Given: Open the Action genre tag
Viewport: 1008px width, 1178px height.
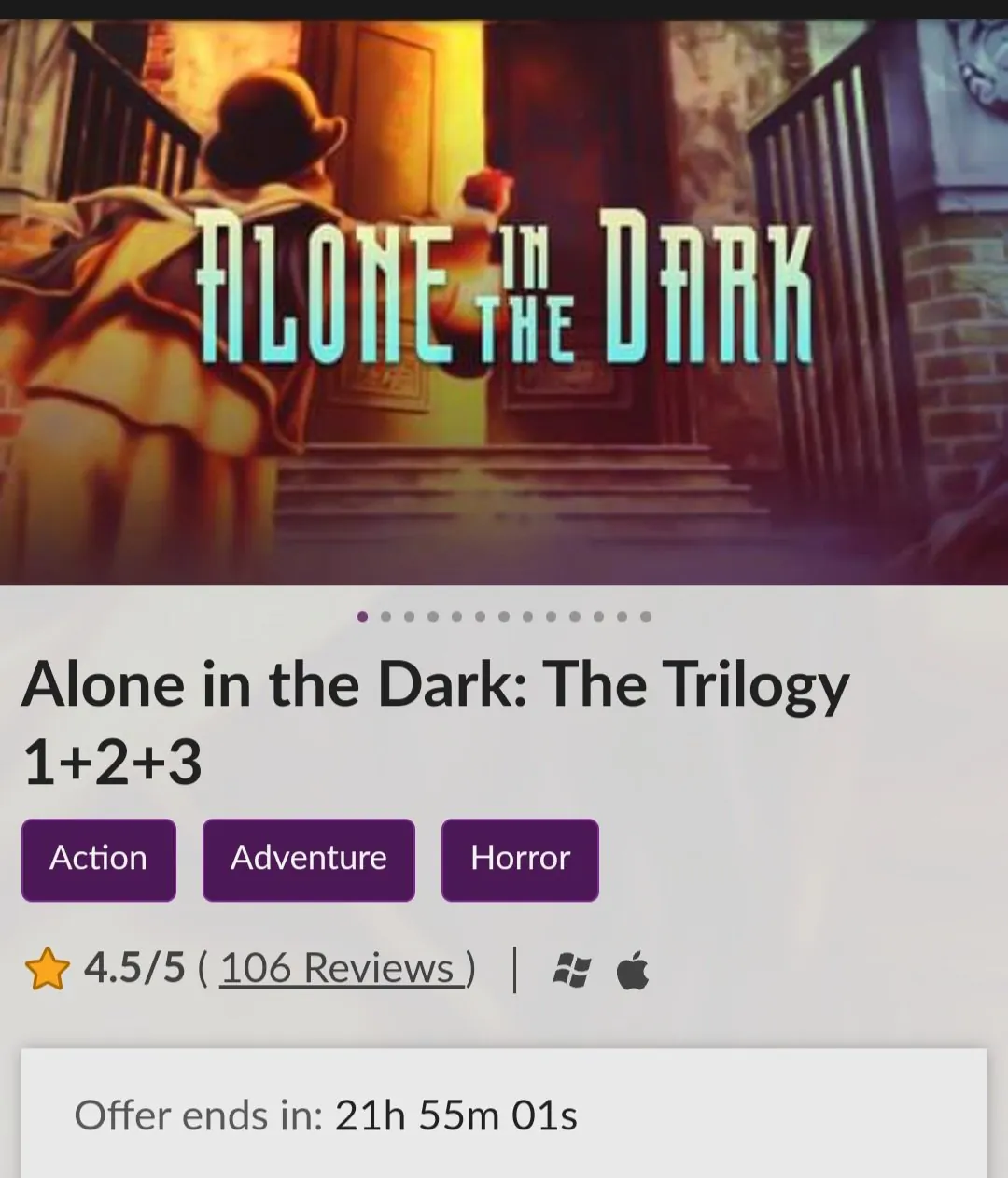Looking at the screenshot, I should tap(99, 860).
